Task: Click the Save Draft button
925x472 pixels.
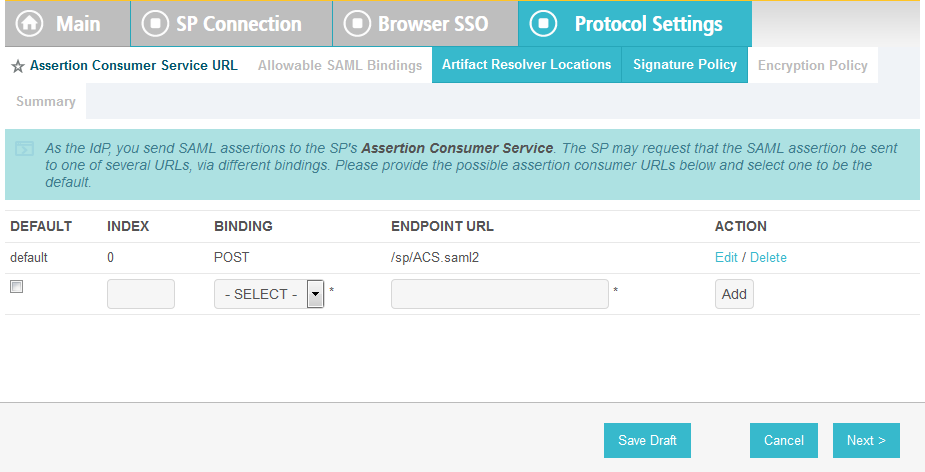Action: coord(647,440)
